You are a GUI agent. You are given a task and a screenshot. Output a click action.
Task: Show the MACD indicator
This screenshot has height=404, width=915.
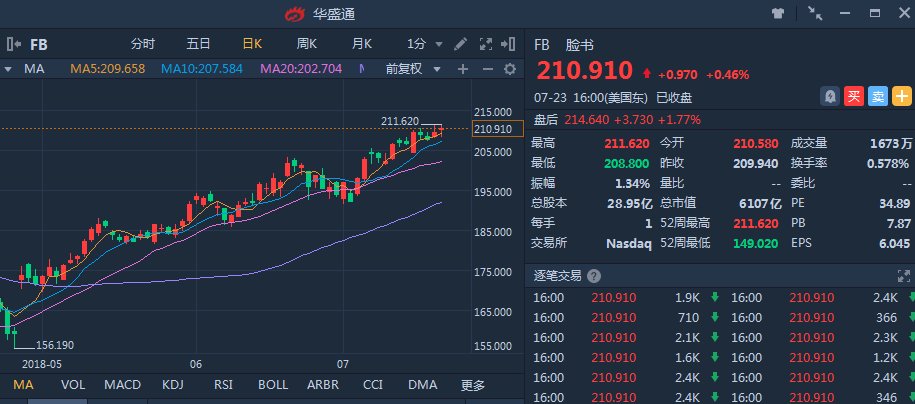point(123,385)
